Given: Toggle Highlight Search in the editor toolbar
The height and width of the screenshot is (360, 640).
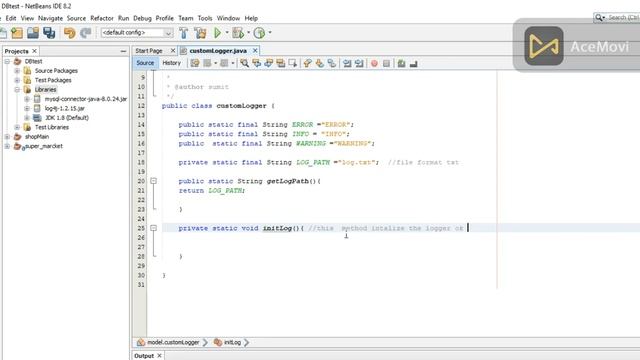Looking at the screenshot, I should [x=281, y=63].
